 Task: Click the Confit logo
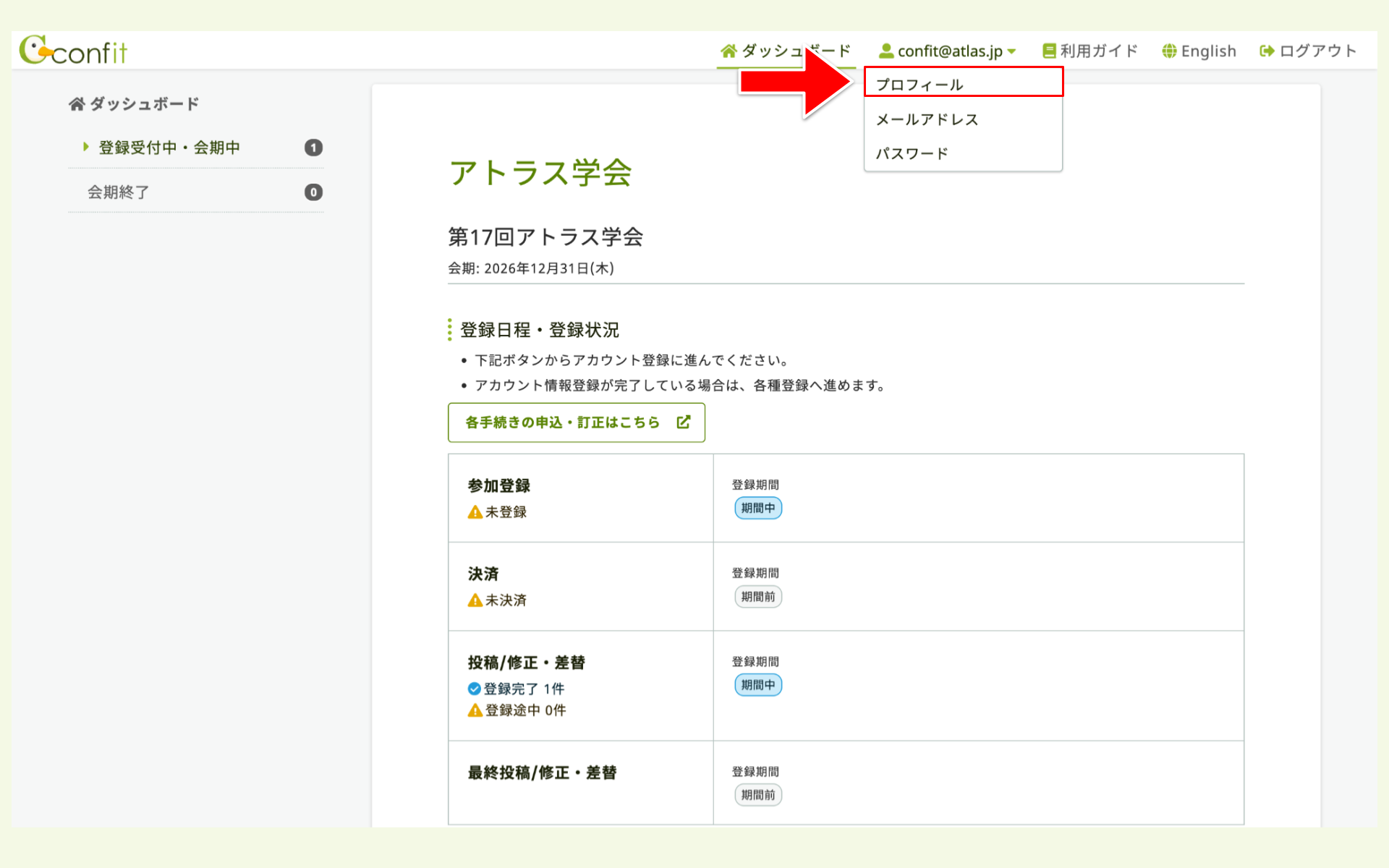tap(73, 51)
